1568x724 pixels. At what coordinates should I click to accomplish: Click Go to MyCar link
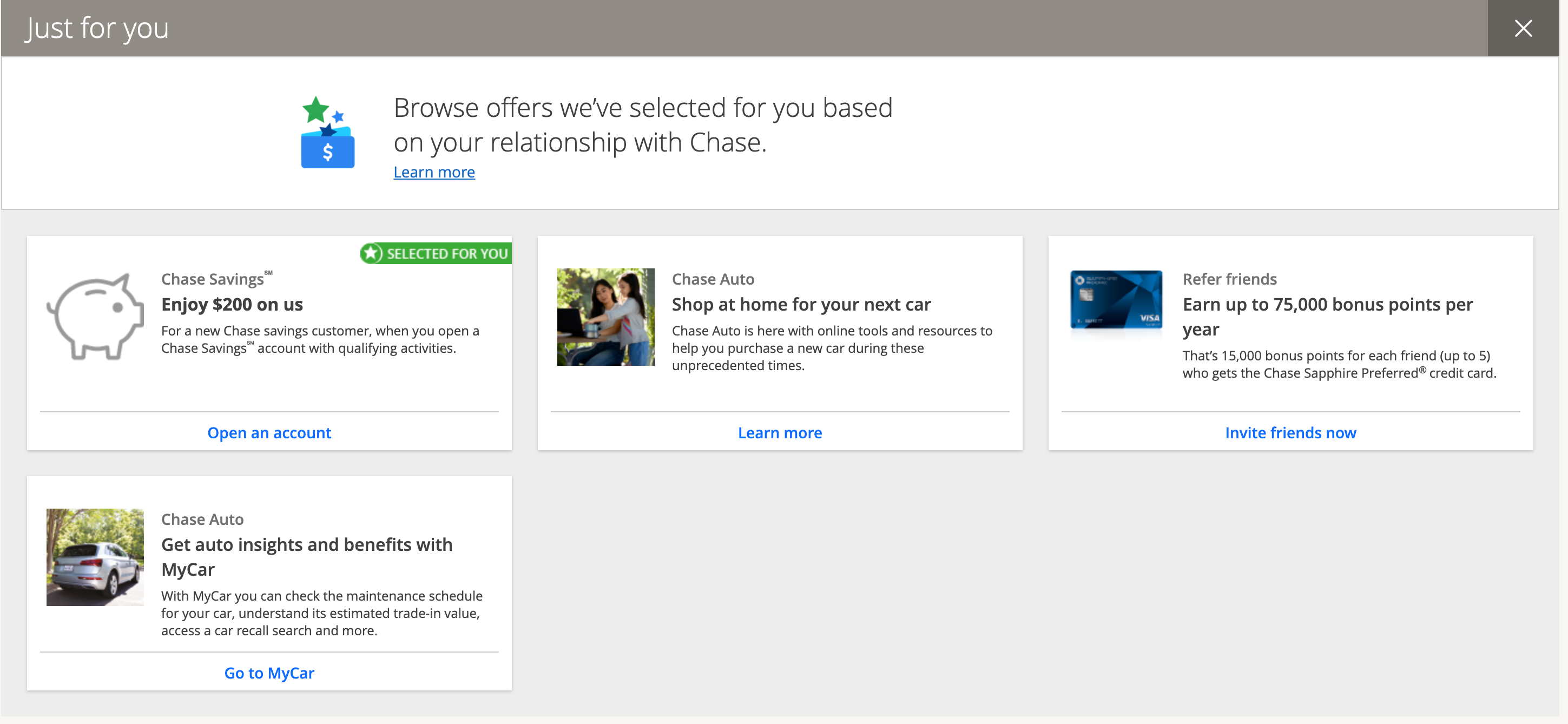(x=269, y=672)
